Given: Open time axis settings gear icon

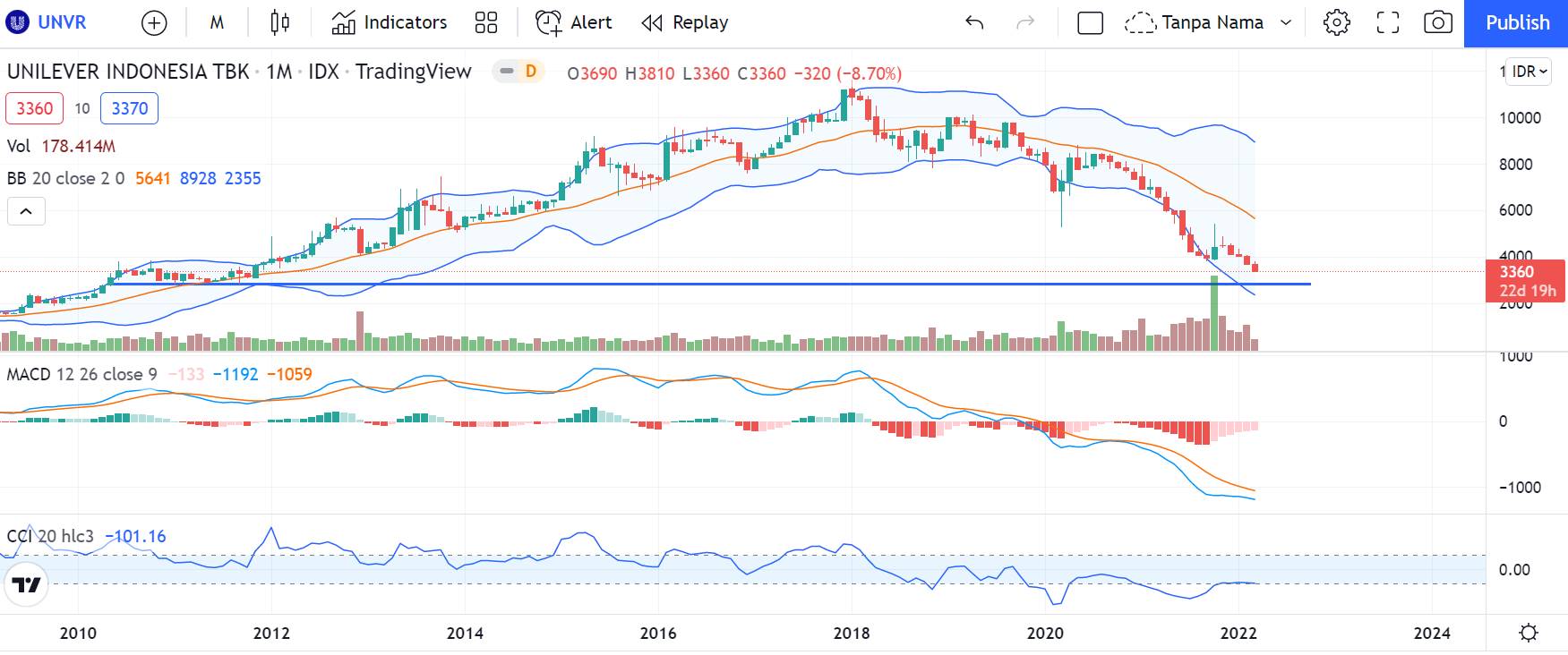Looking at the screenshot, I should click(x=1529, y=633).
